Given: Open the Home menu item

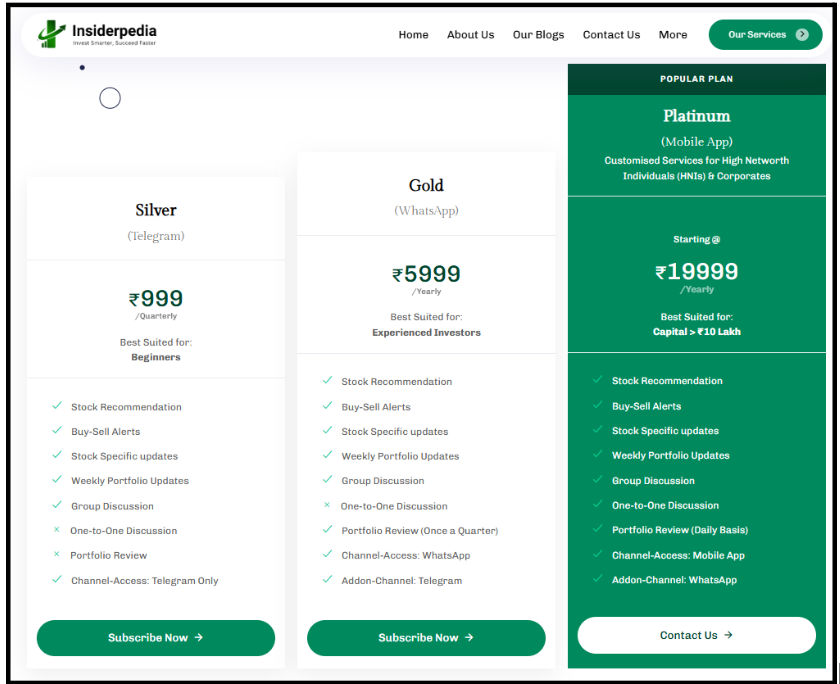Looking at the screenshot, I should [x=413, y=35].
